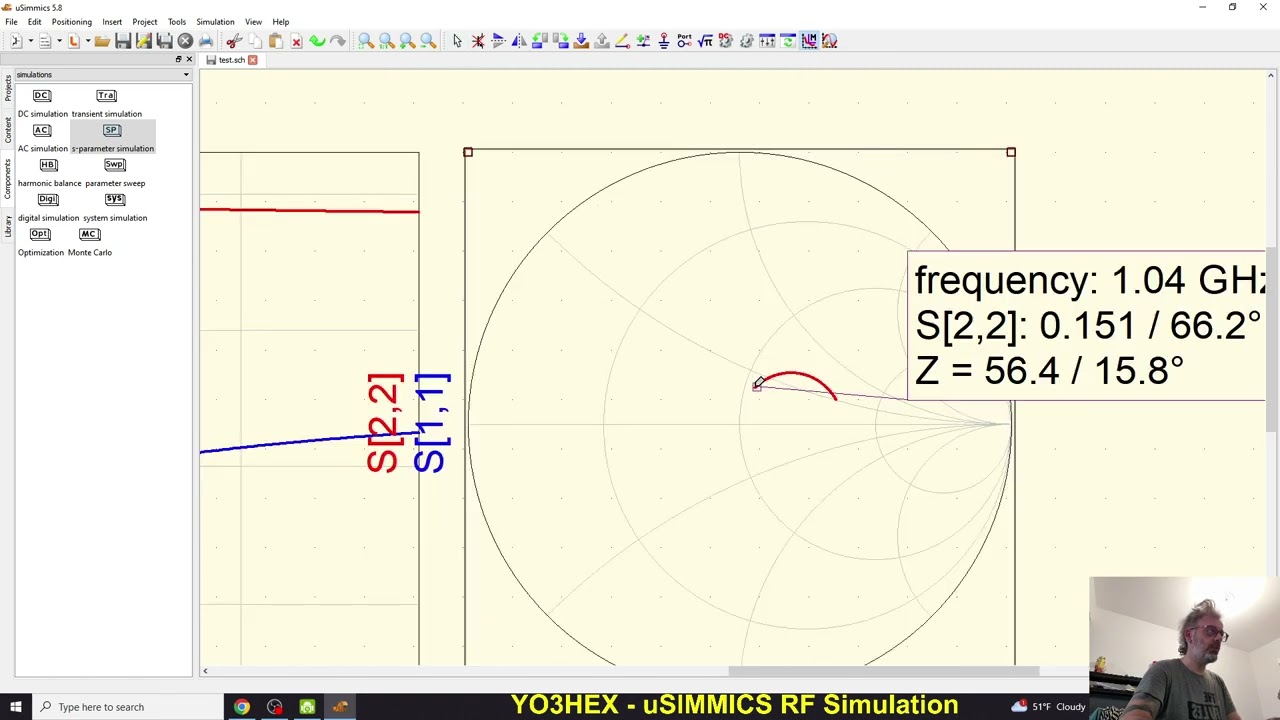Click the first zoom magnifier icon
This screenshot has width=1280, height=720.
point(366,41)
